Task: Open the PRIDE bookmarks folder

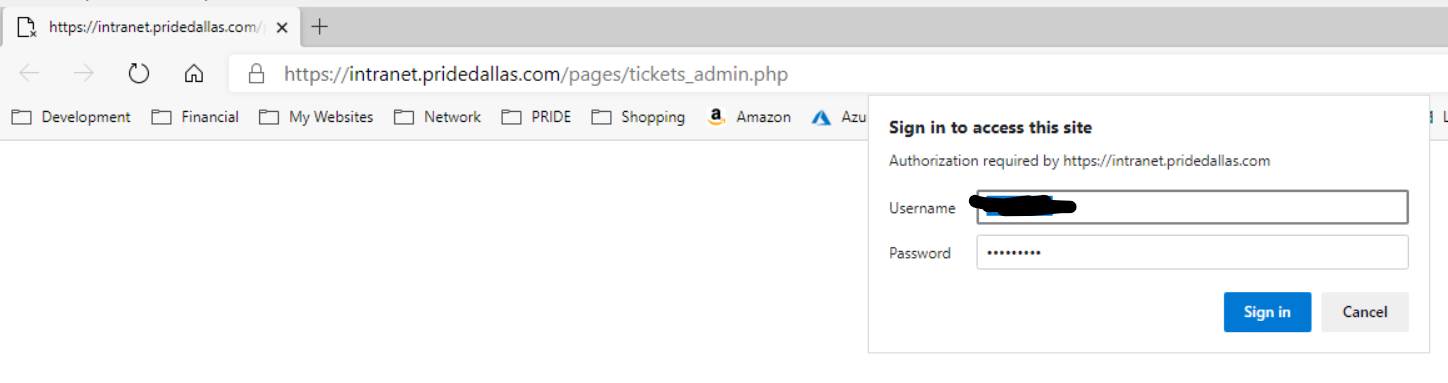Action: 536,117
